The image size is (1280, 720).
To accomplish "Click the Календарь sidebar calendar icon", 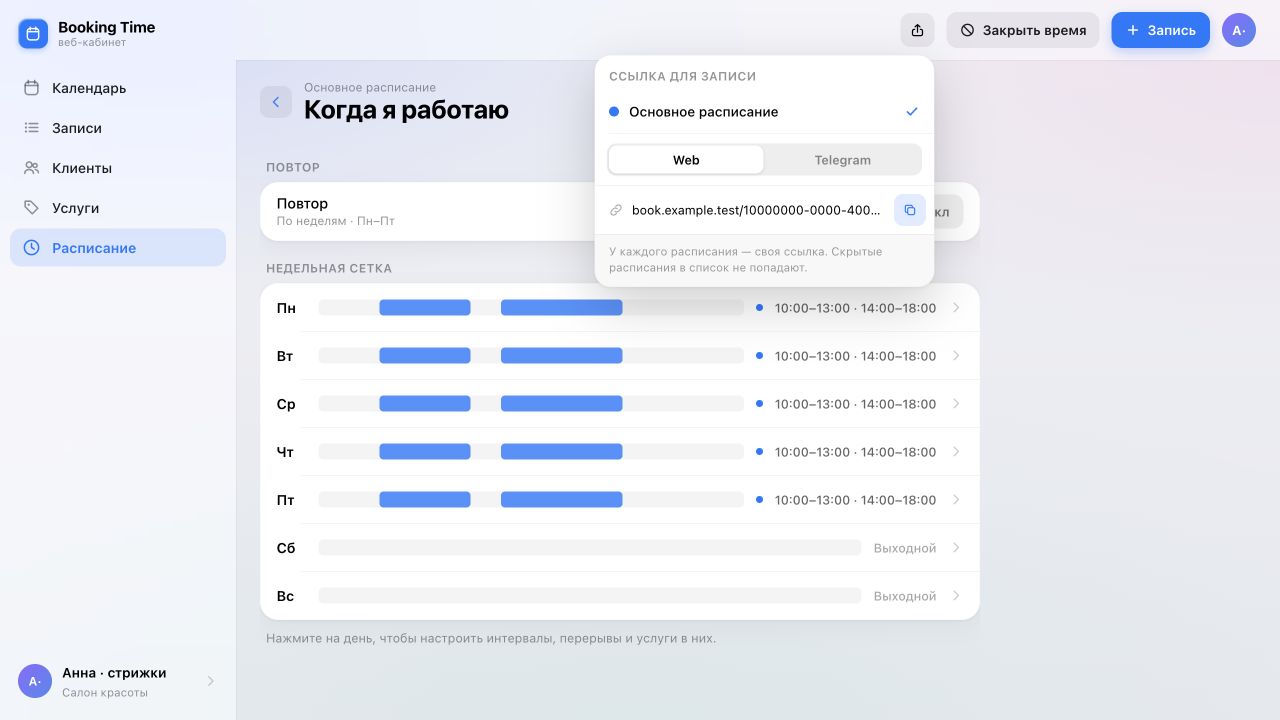I will (x=32, y=88).
